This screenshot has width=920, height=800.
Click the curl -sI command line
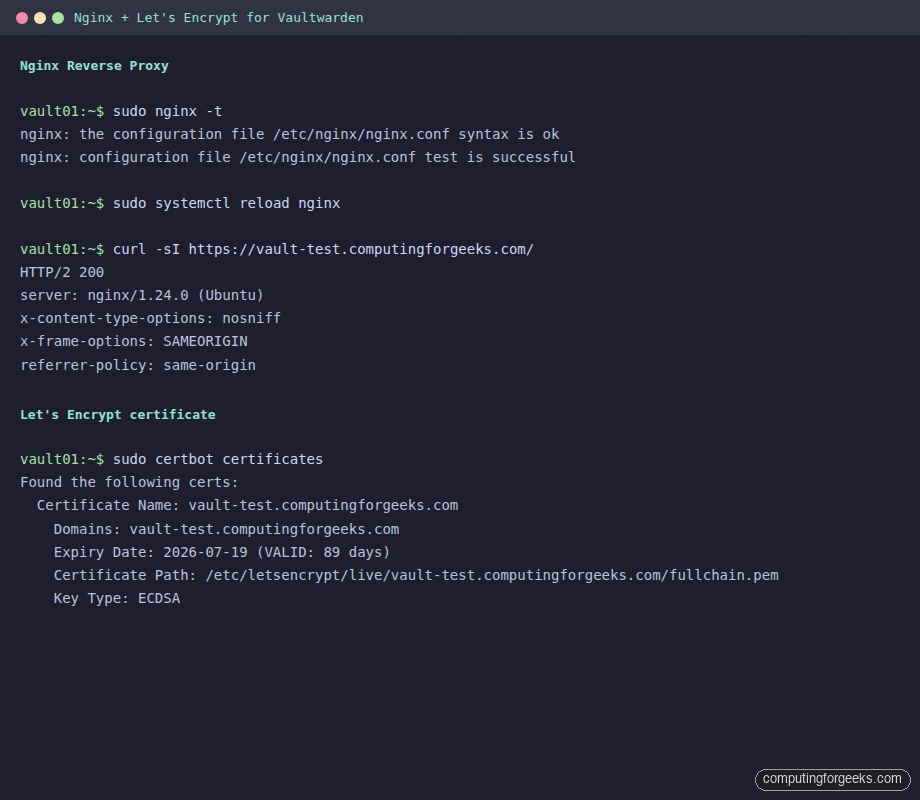coord(277,249)
